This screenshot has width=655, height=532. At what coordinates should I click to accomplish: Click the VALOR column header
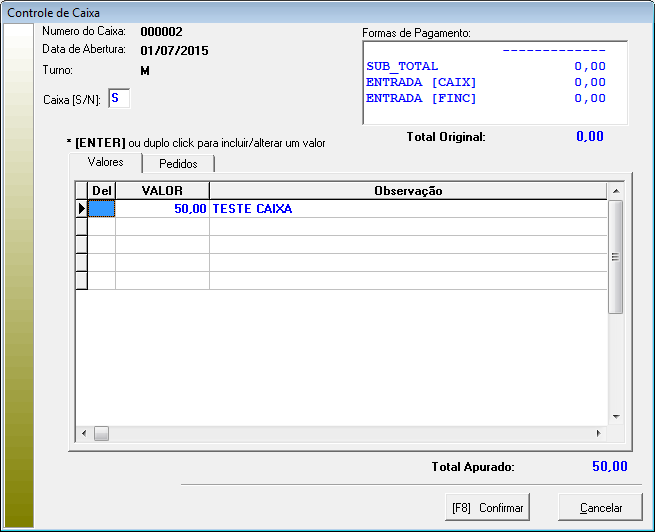(x=162, y=190)
